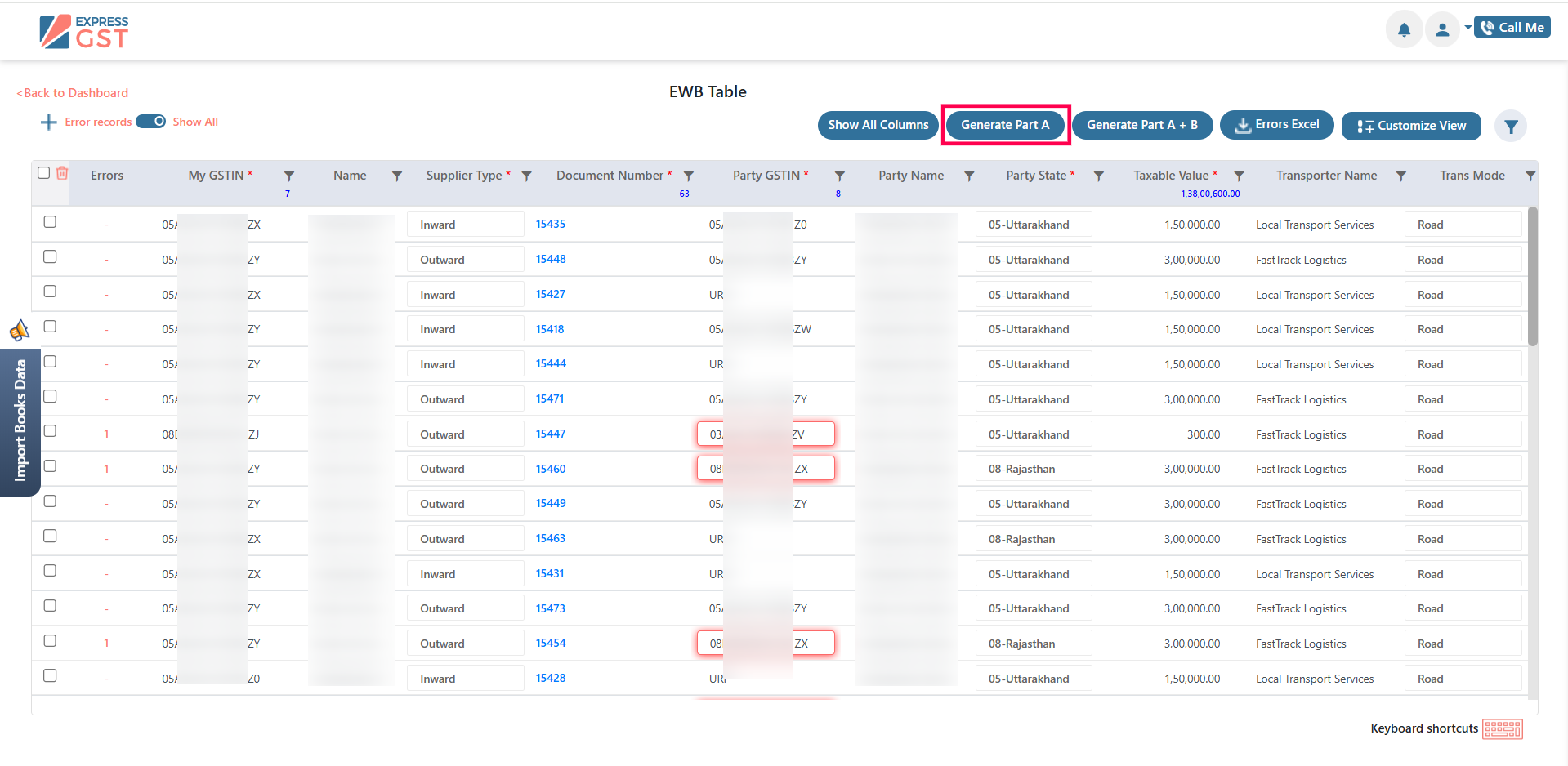
Task: Open keyboard shortcuts icon
Action: tap(1502, 728)
